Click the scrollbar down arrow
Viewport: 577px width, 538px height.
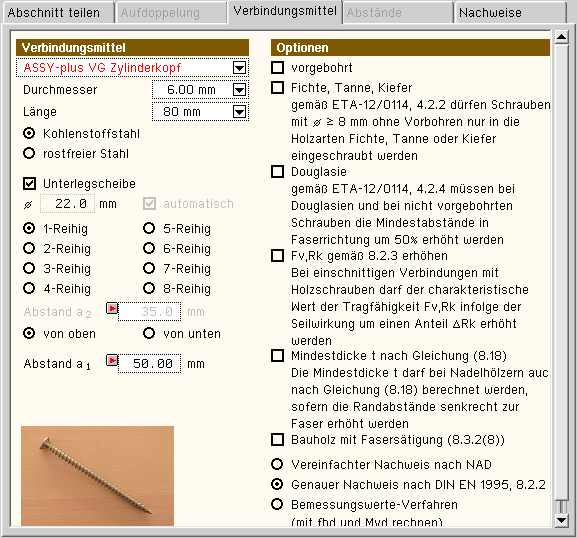click(x=561, y=520)
